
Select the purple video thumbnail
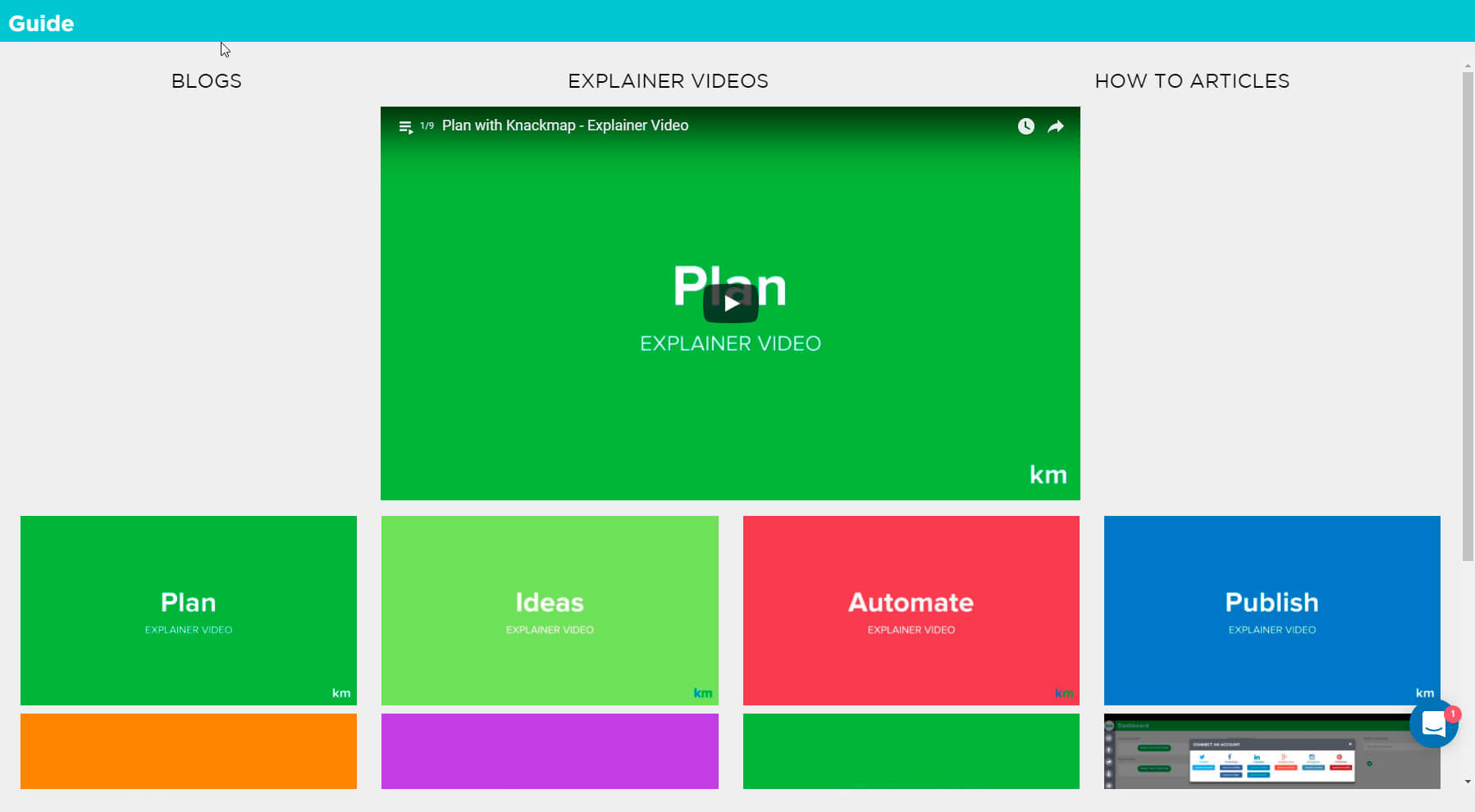(x=550, y=751)
